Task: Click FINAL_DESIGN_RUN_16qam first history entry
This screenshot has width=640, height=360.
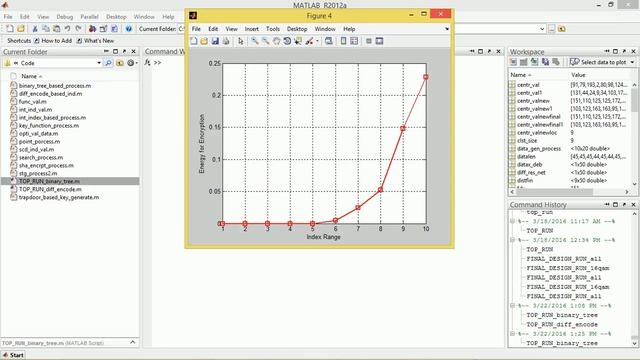Action: pos(568,268)
